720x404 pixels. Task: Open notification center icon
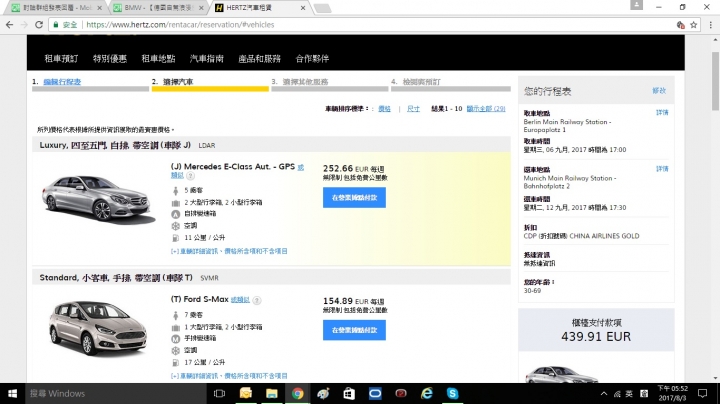702,393
